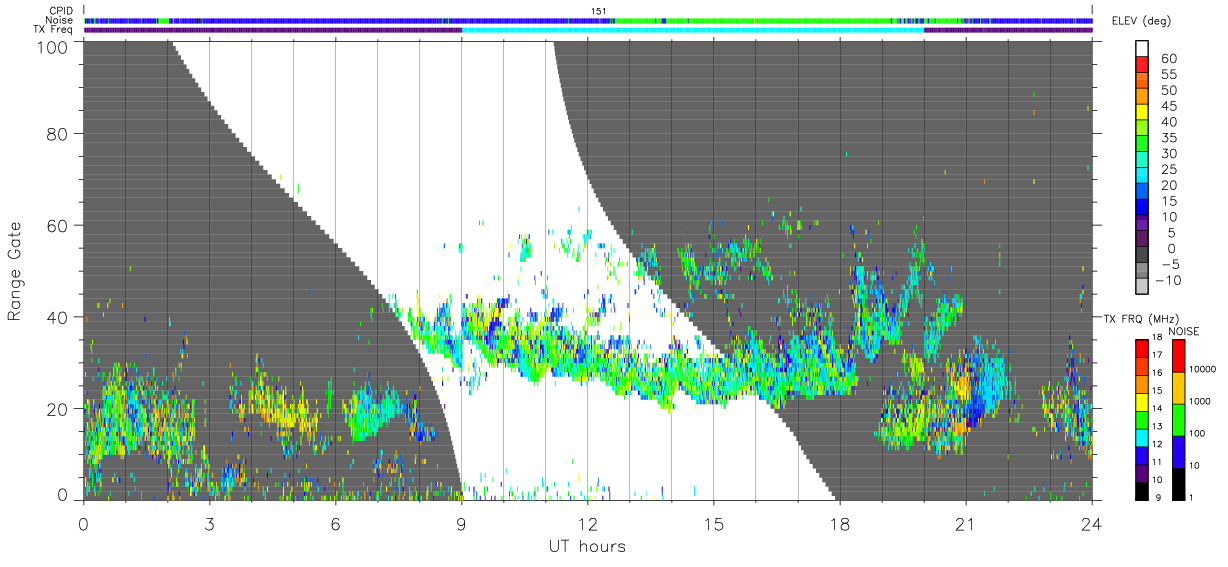Viewport: 1228px width, 567px height.
Task: Click the Range Gate axis title
Action: pyautogui.click(x=15, y=271)
